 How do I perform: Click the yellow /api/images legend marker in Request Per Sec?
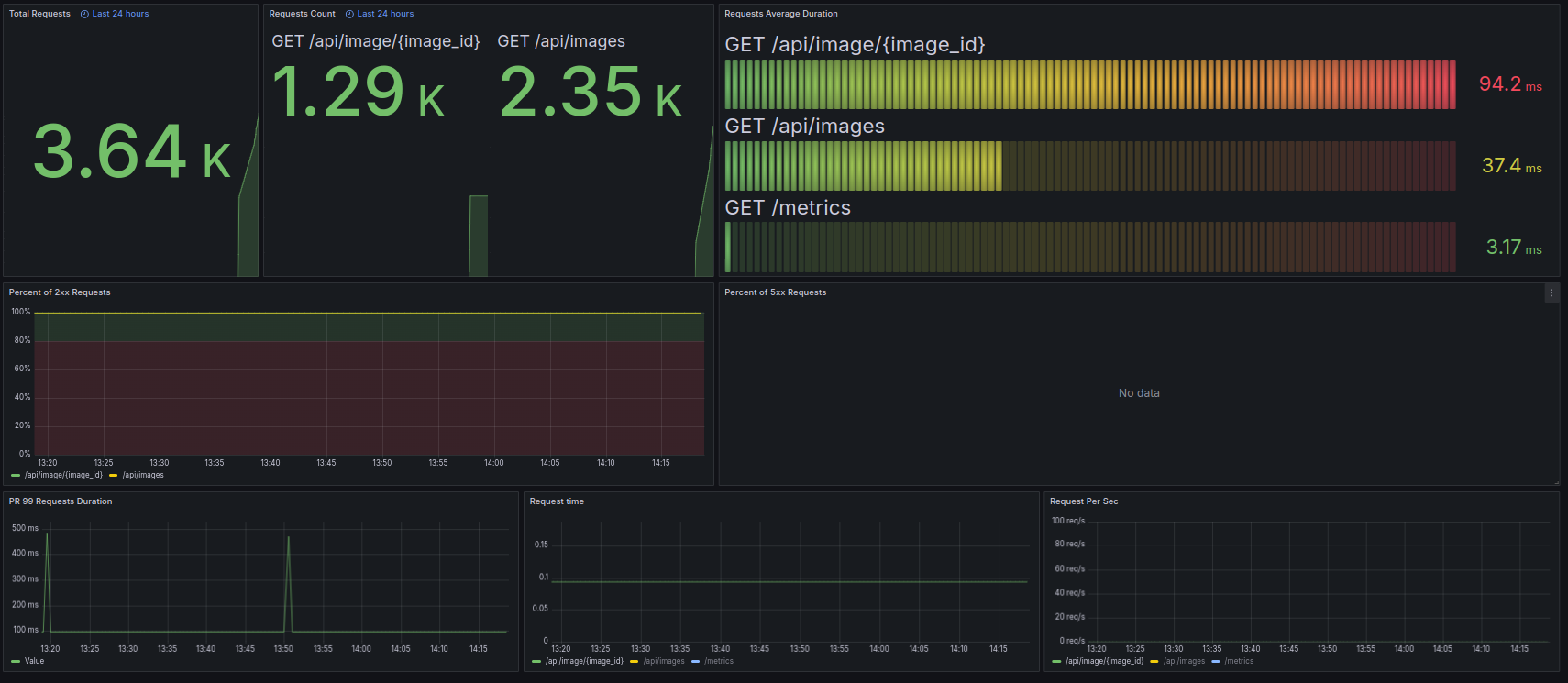click(x=1154, y=661)
